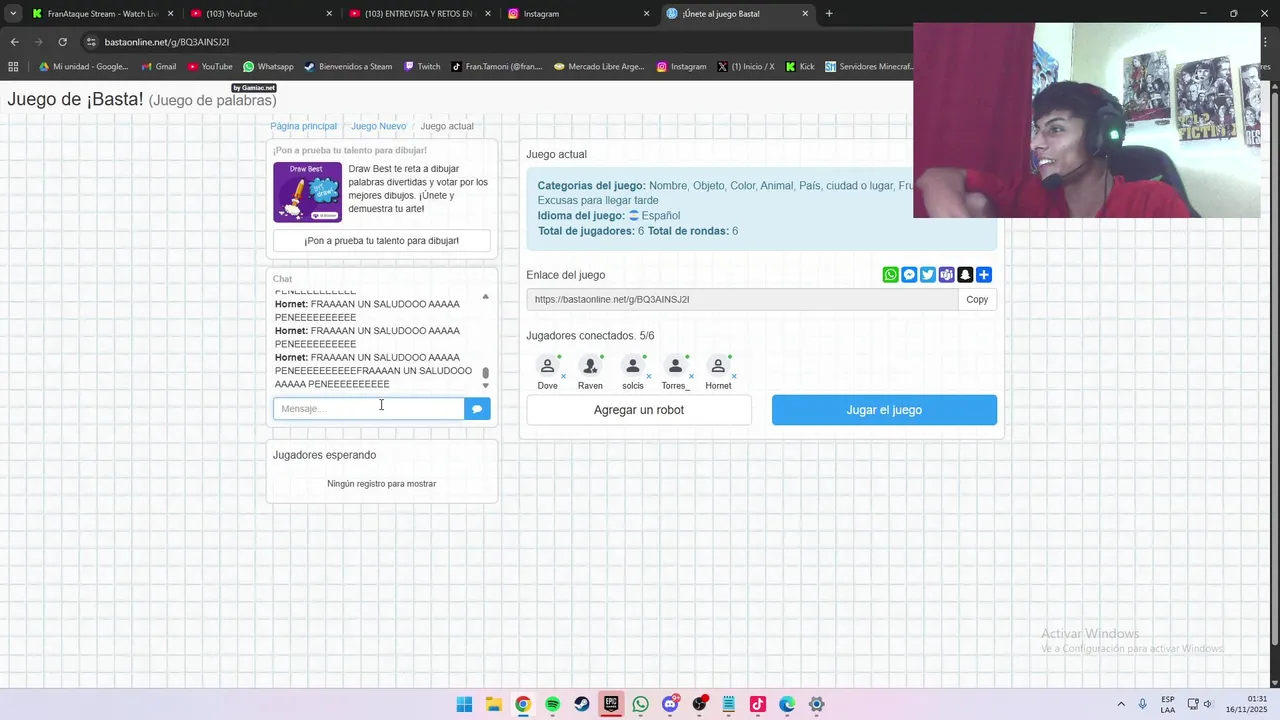Open Mercado Libre Argentina bookmark
The image size is (1280, 720).
pyautogui.click(x=599, y=67)
